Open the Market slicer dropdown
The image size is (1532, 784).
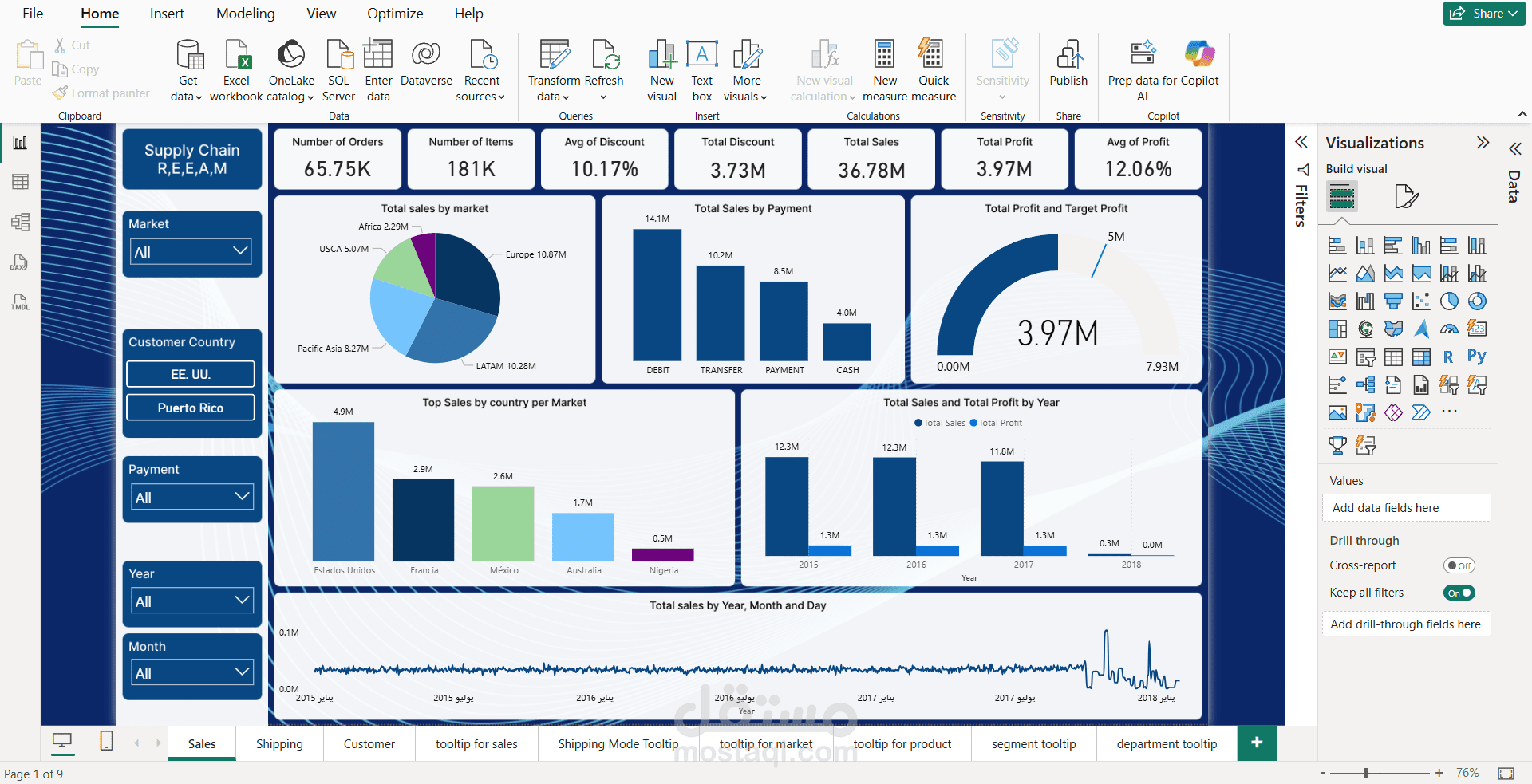click(191, 252)
